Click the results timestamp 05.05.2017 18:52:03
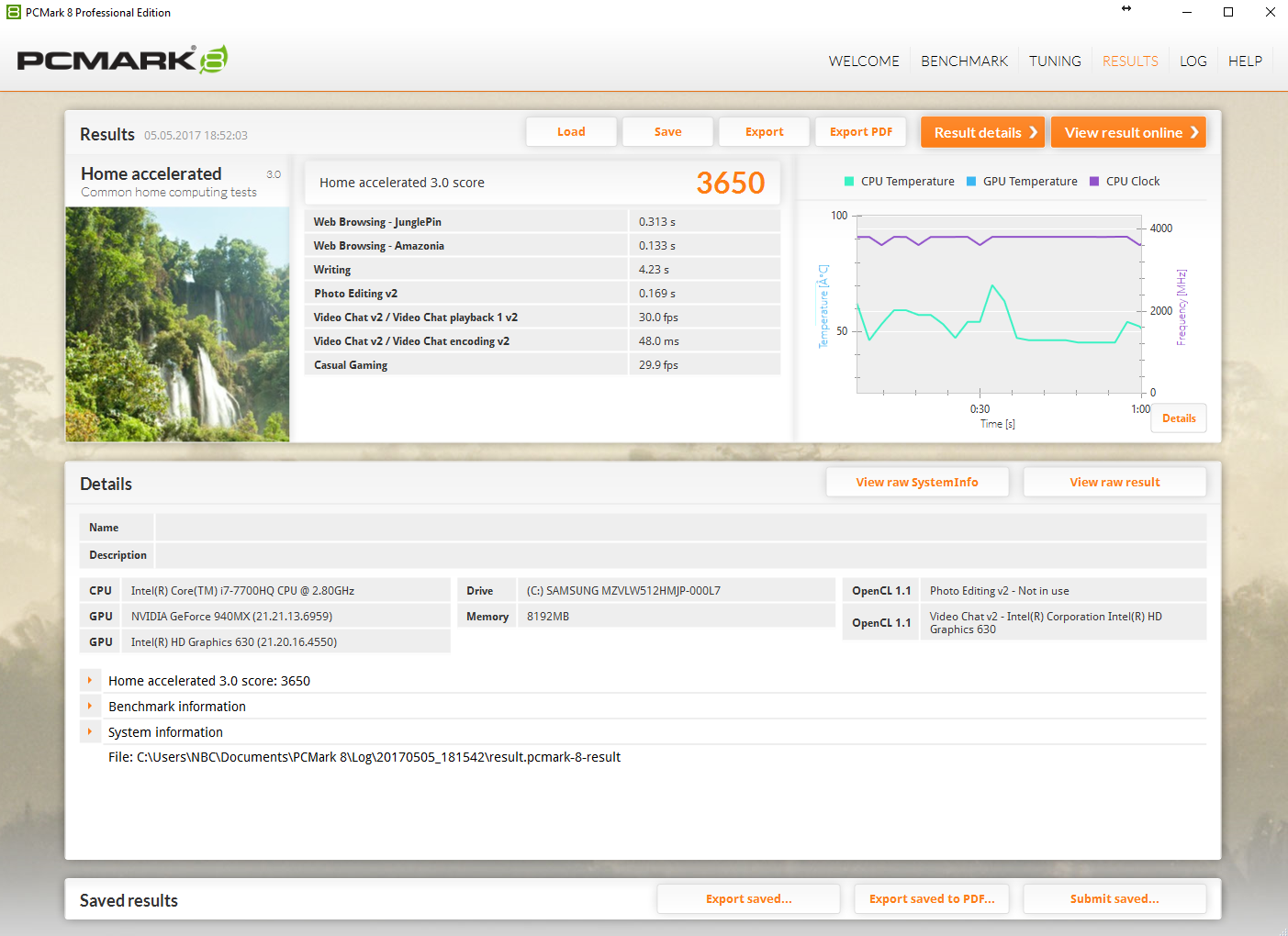Screen dimensions: 1288x936 196,136
